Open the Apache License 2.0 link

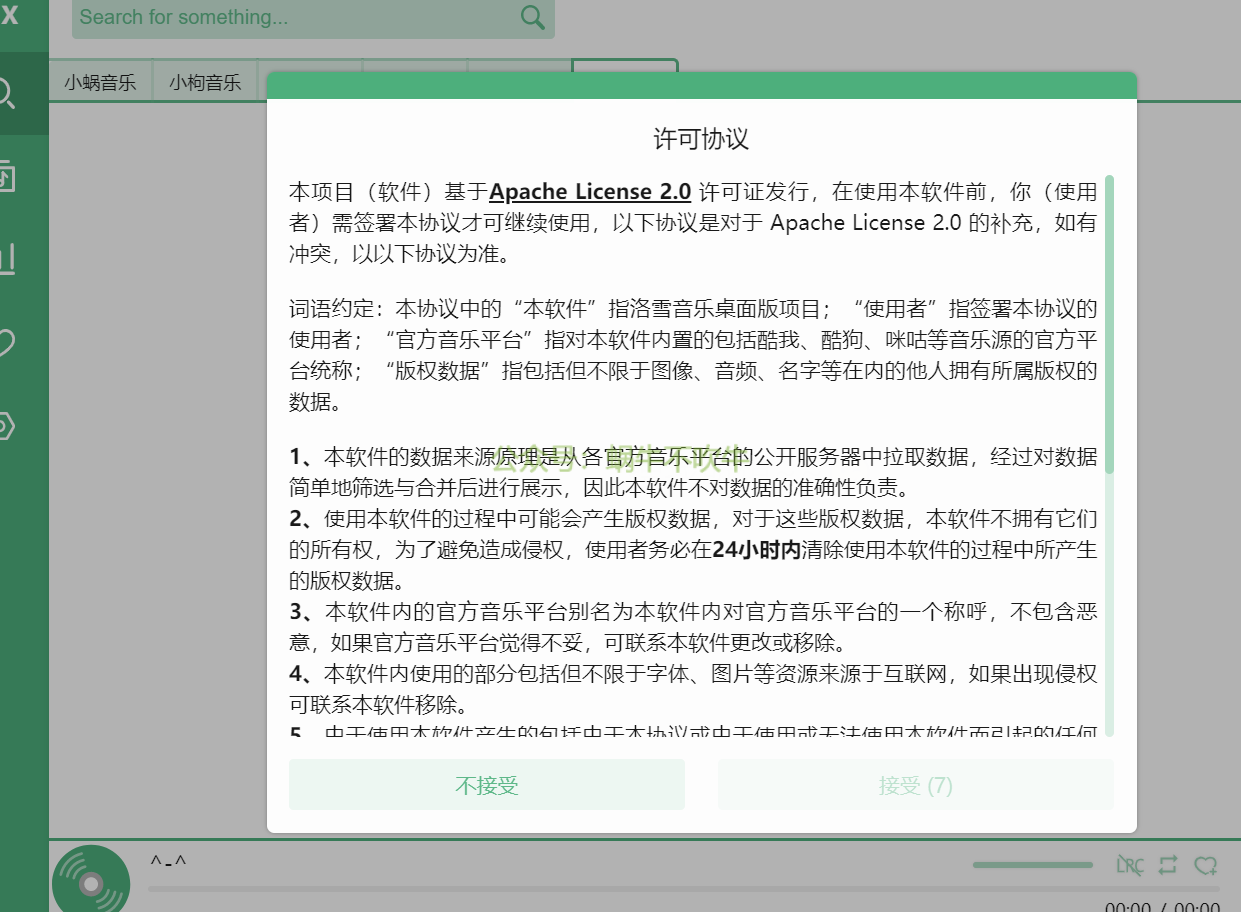590,192
